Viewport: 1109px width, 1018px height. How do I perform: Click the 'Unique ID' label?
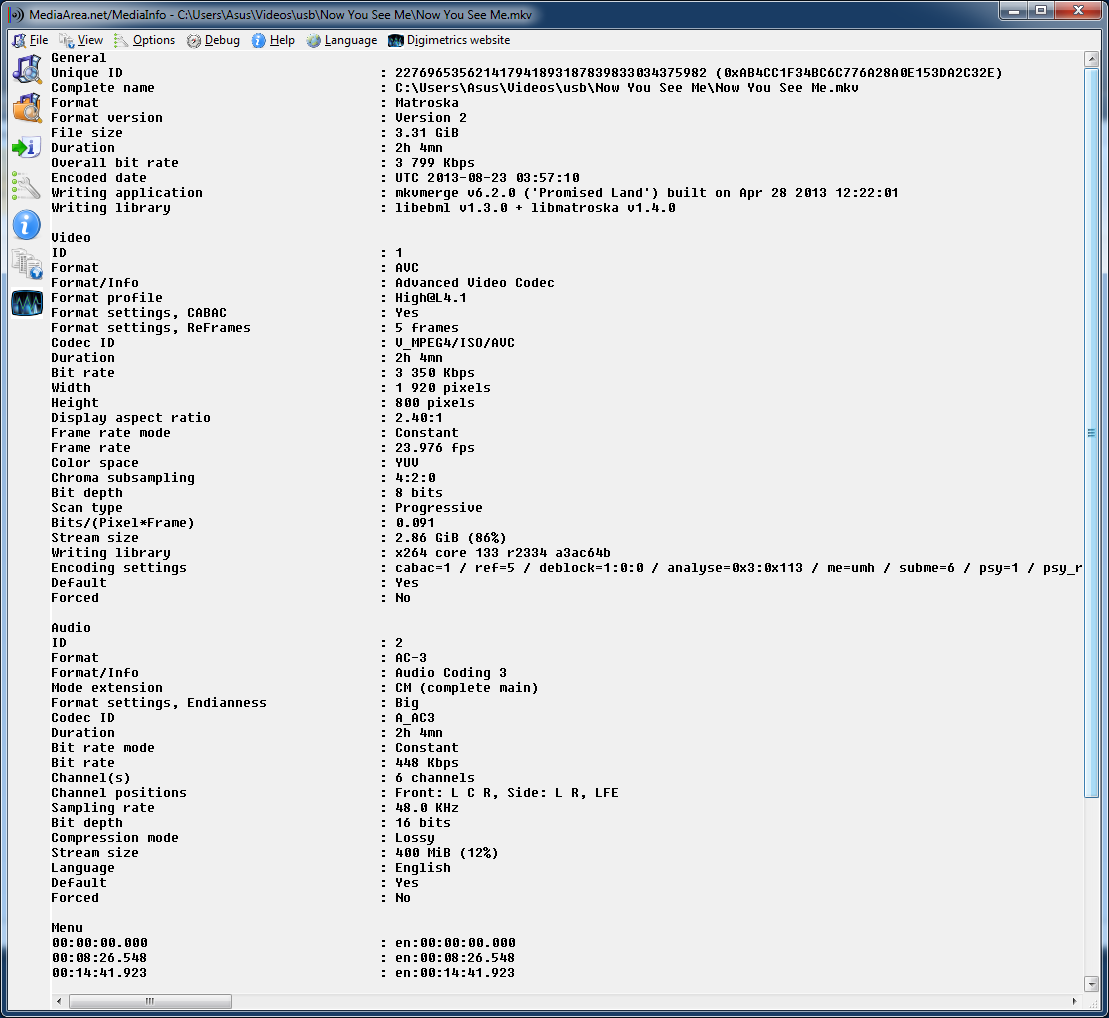click(x=87, y=73)
